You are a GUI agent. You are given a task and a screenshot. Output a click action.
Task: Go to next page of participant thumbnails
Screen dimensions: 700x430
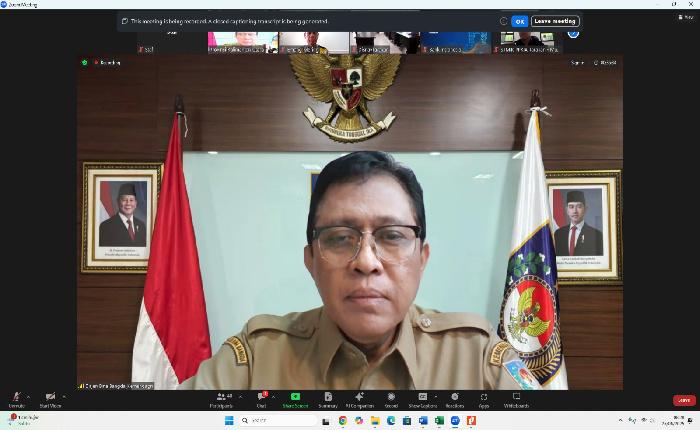click(573, 33)
